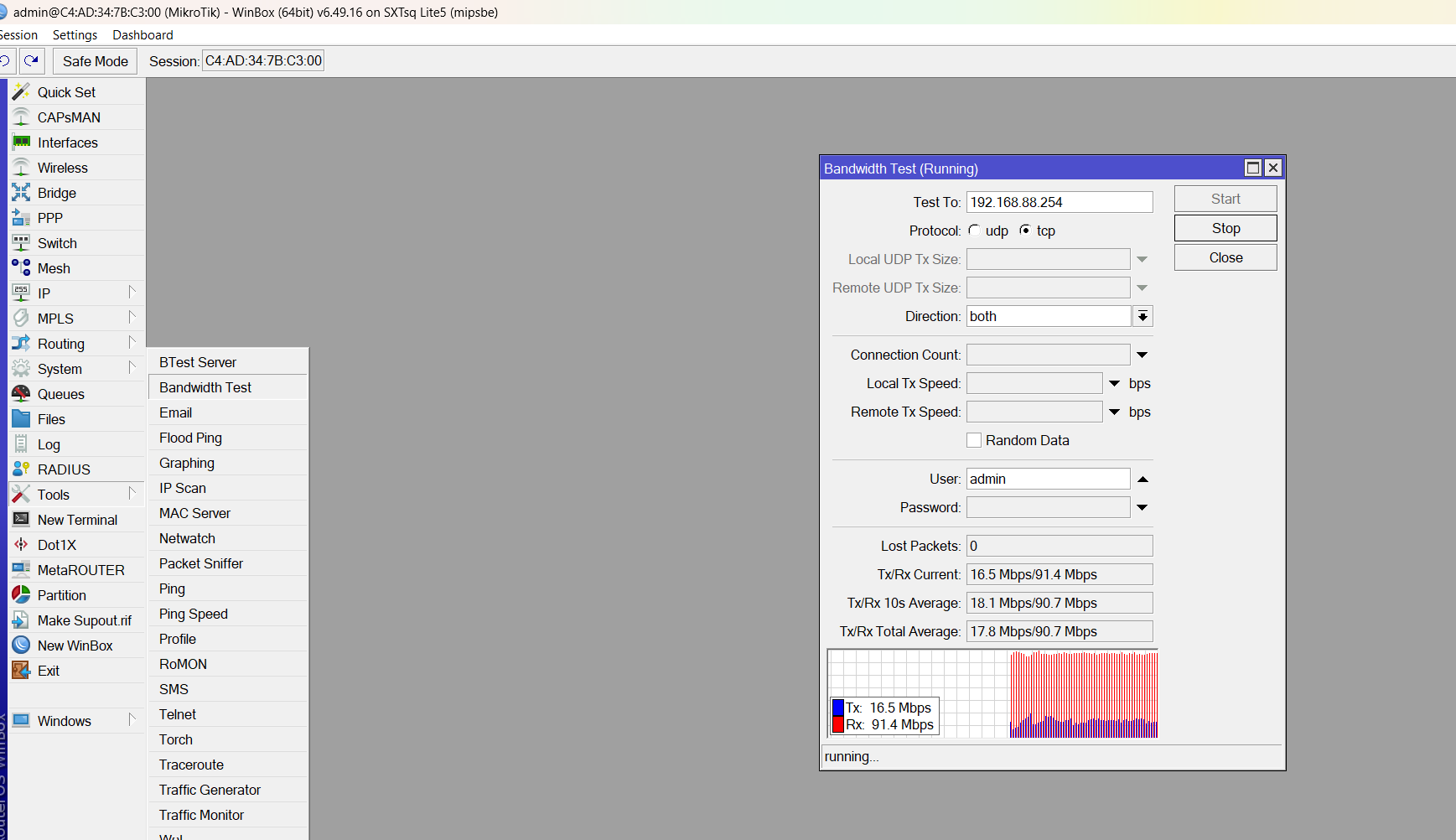
Task: Click the MPLS icon
Action: (21, 319)
